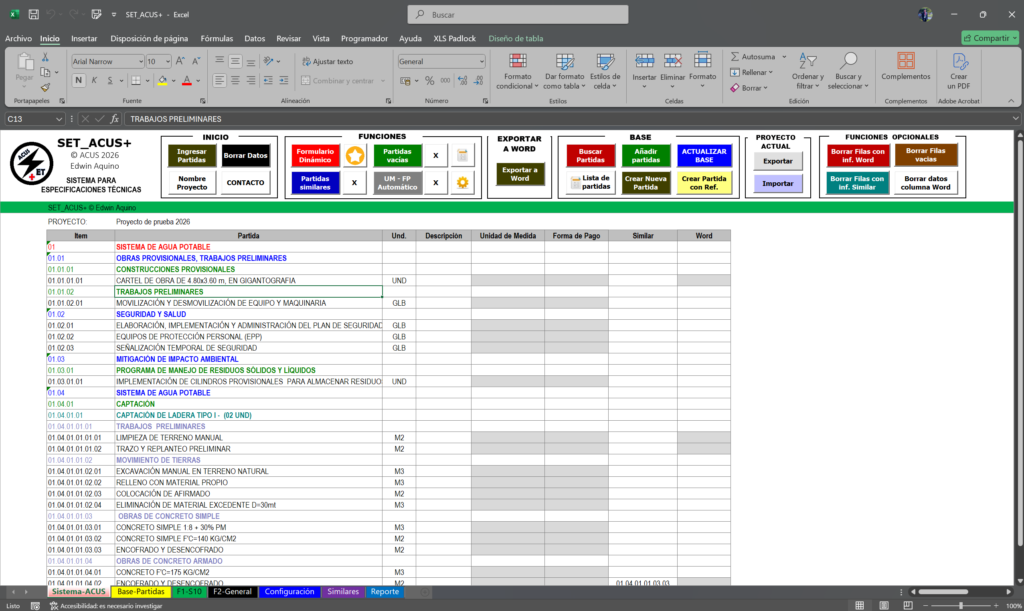1024x611 pixels.
Task: Select the Format Painter brush icon
Action: [43, 88]
